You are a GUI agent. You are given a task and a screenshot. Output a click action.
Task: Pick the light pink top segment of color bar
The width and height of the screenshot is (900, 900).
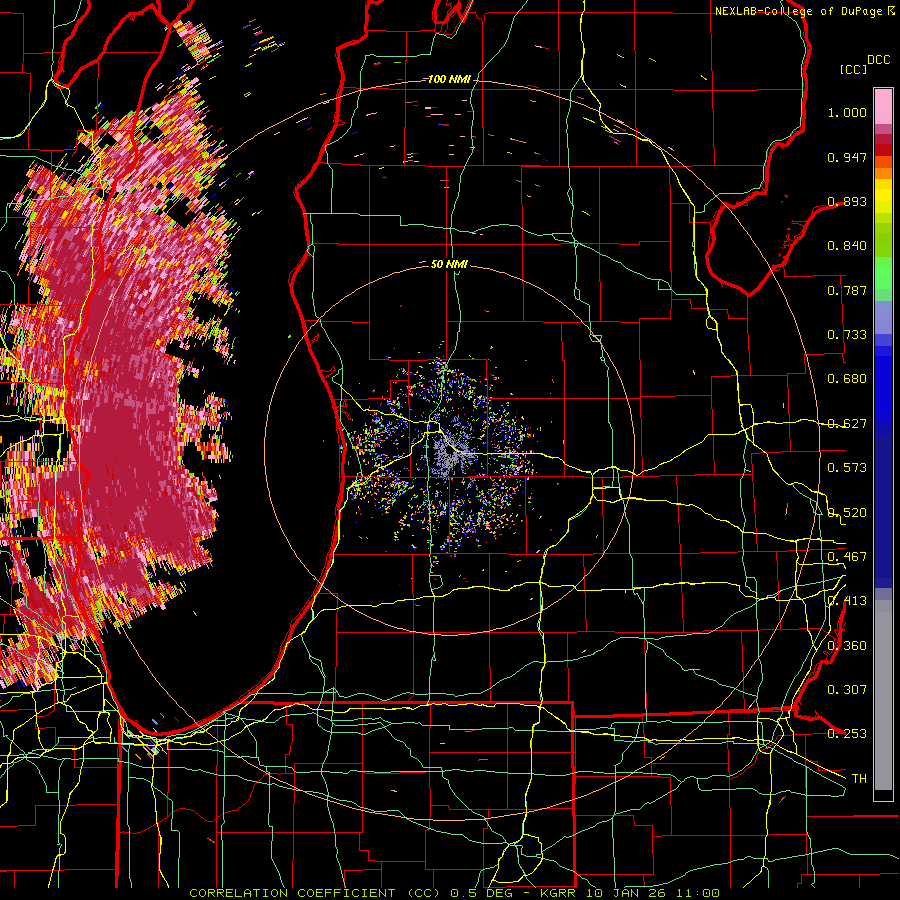[x=883, y=106]
